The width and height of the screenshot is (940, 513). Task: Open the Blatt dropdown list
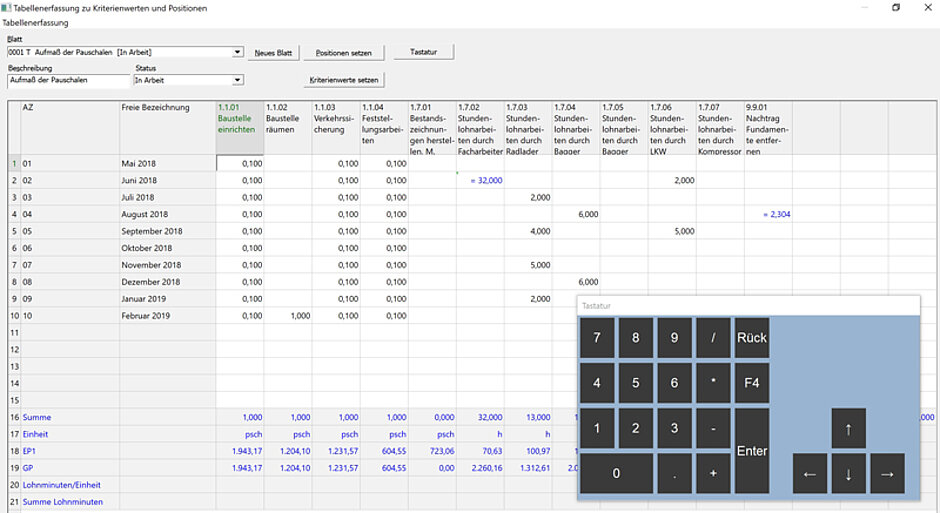click(238, 52)
